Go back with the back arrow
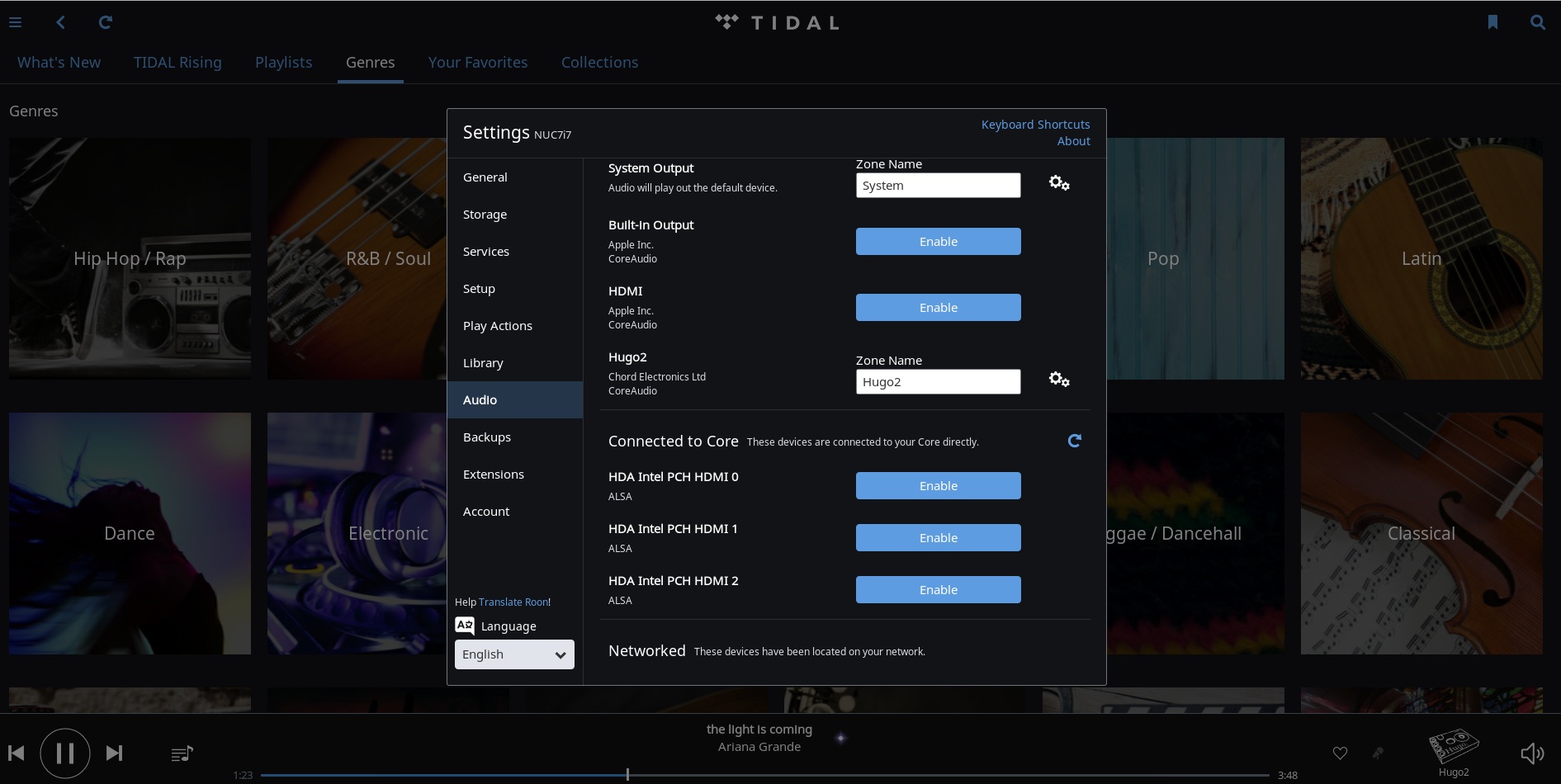 pyautogui.click(x=60, y=22)
